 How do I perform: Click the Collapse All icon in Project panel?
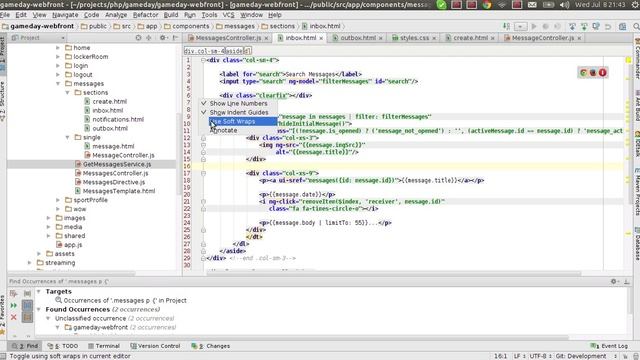[x=149, y=38]
